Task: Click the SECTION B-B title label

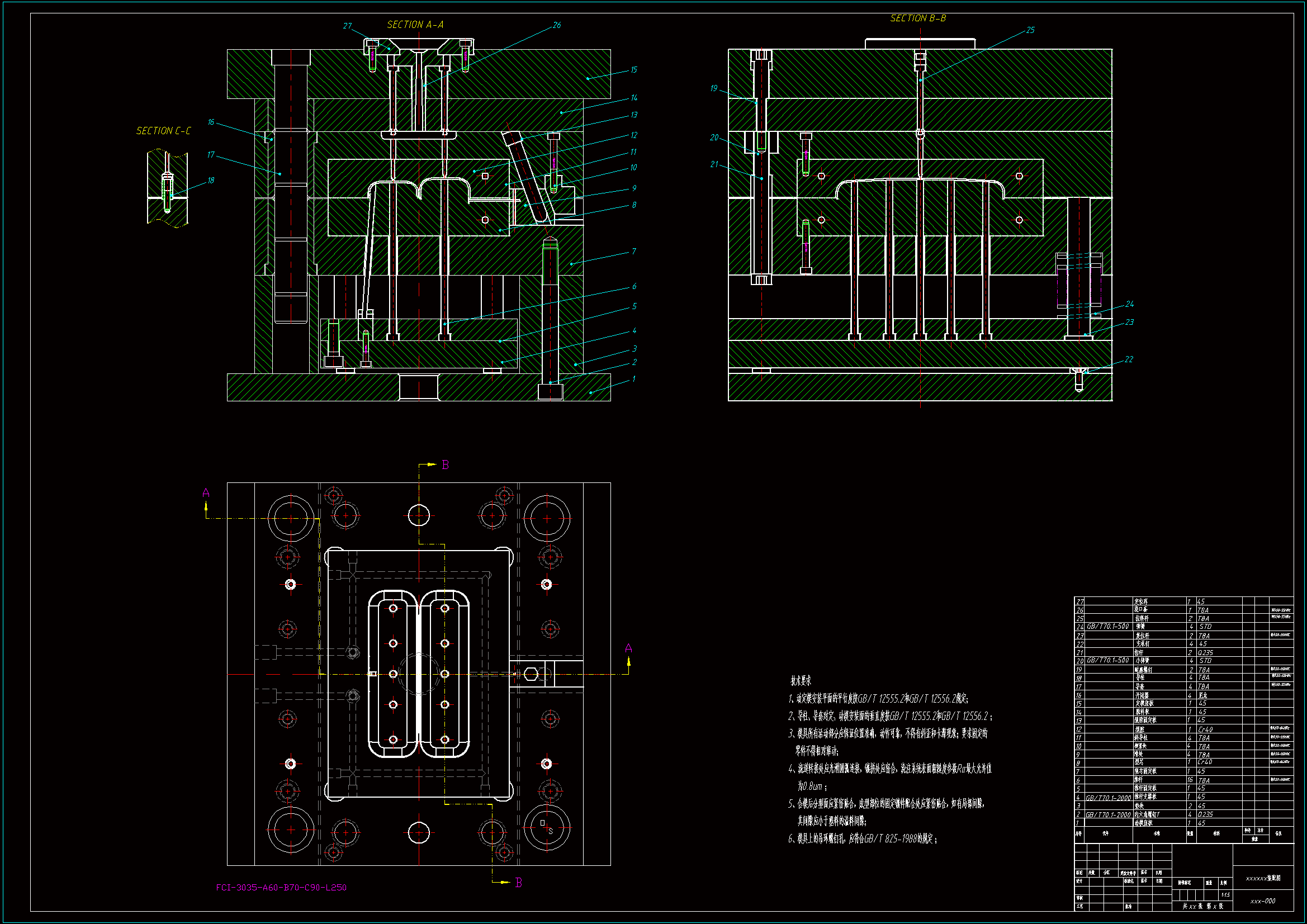Action: [x=917, y=18]
